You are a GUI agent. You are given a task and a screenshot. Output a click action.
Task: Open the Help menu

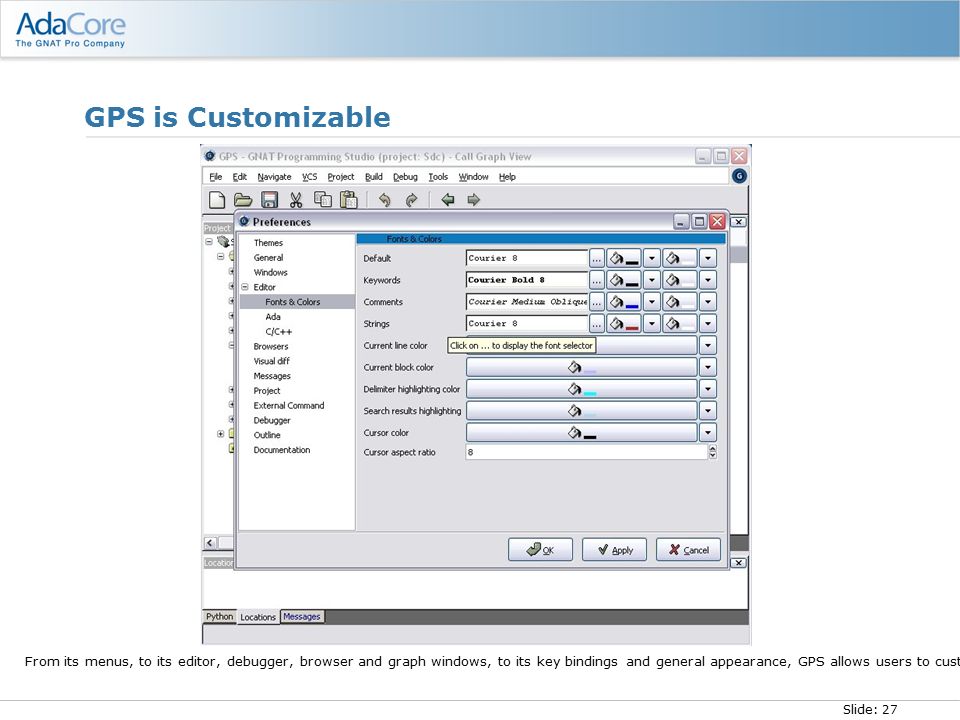point(507,177)
